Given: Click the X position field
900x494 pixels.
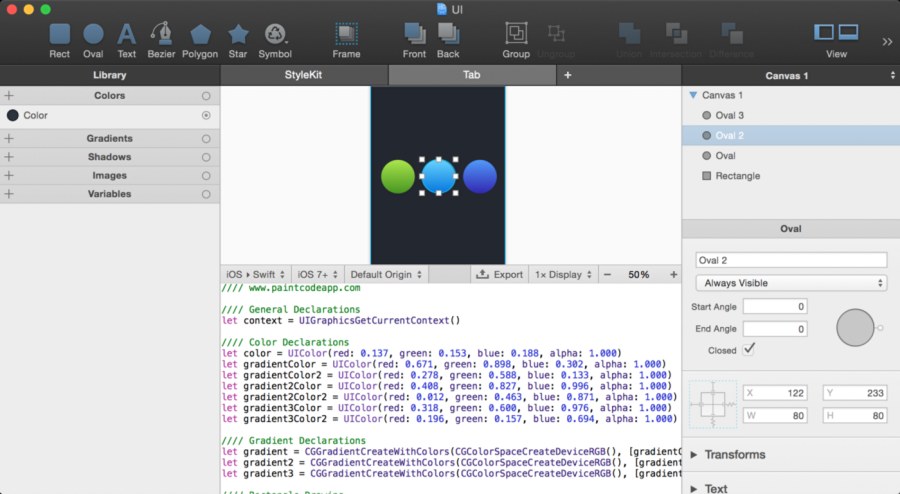Looking at the screenshot, I should [775, 393].
